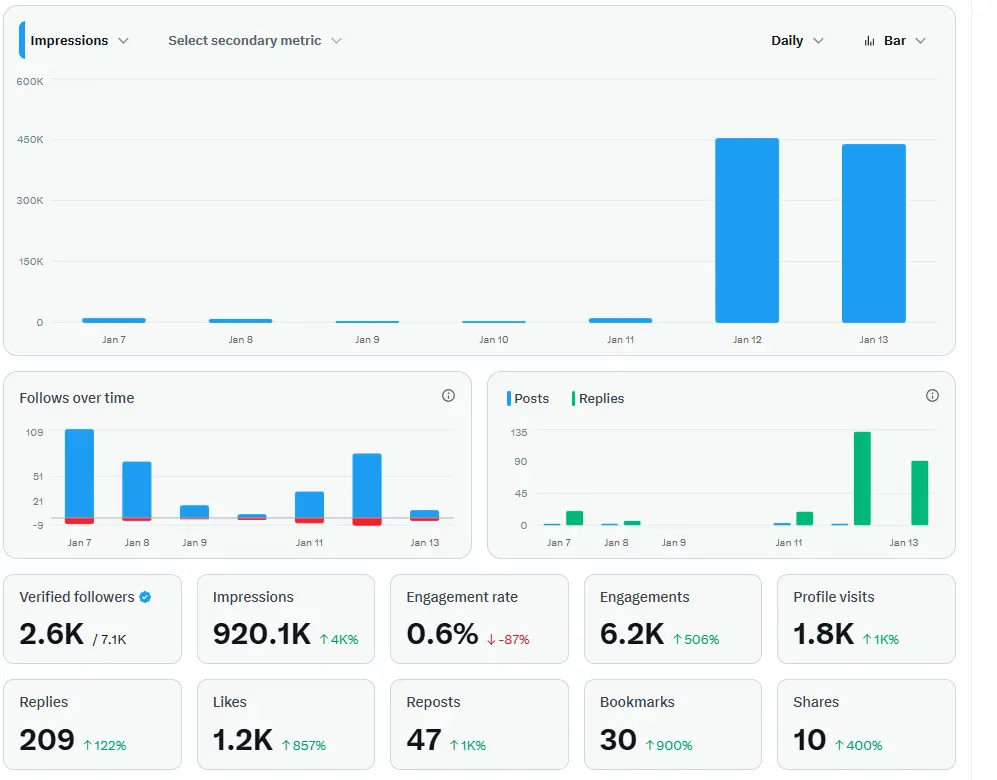This screenshot has height=780, width=997.
Task: Select the Shares metric card
Action: click(866, 725)
